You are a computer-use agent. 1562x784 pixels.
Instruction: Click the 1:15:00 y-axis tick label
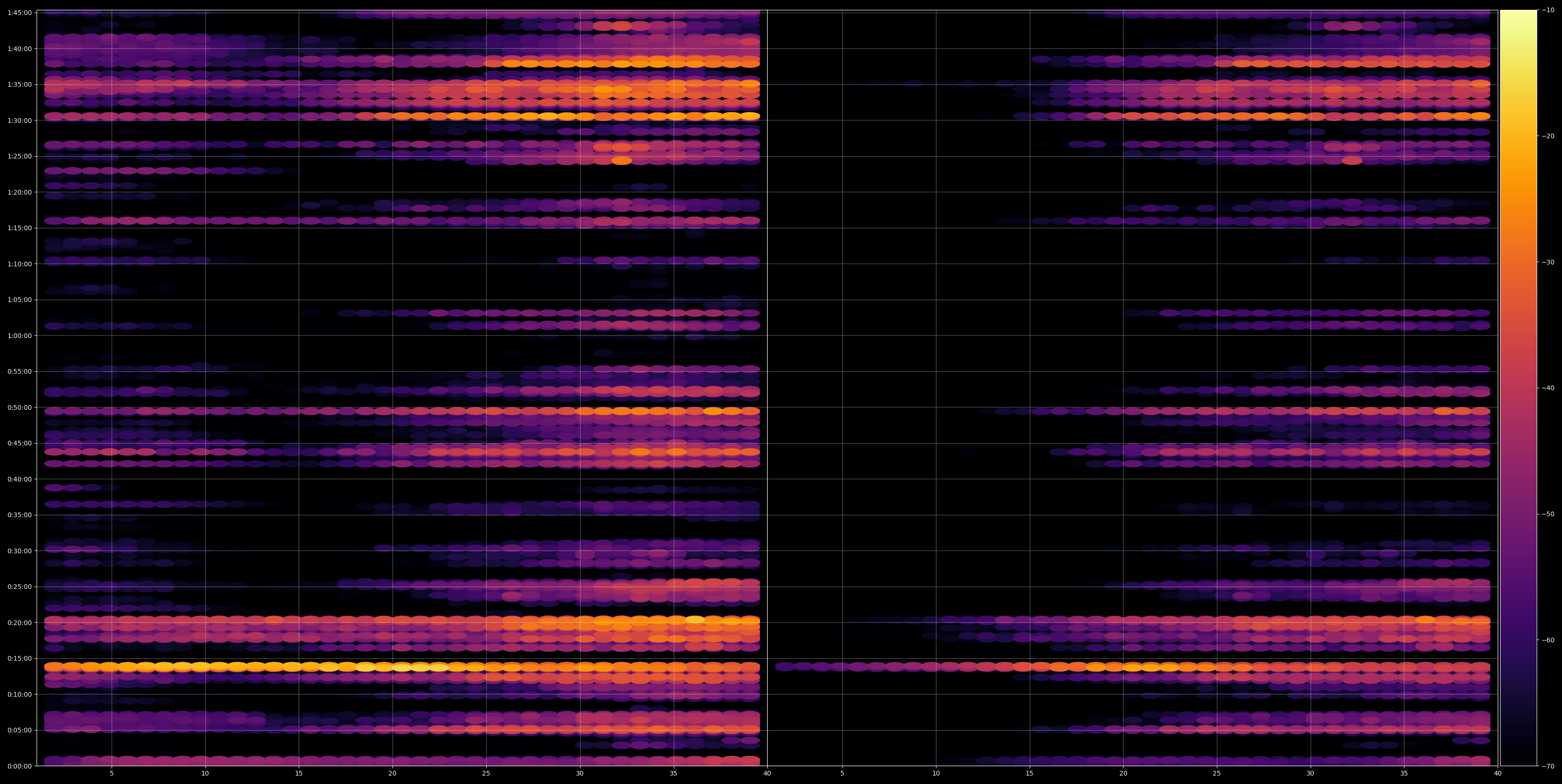pos(19,228)
